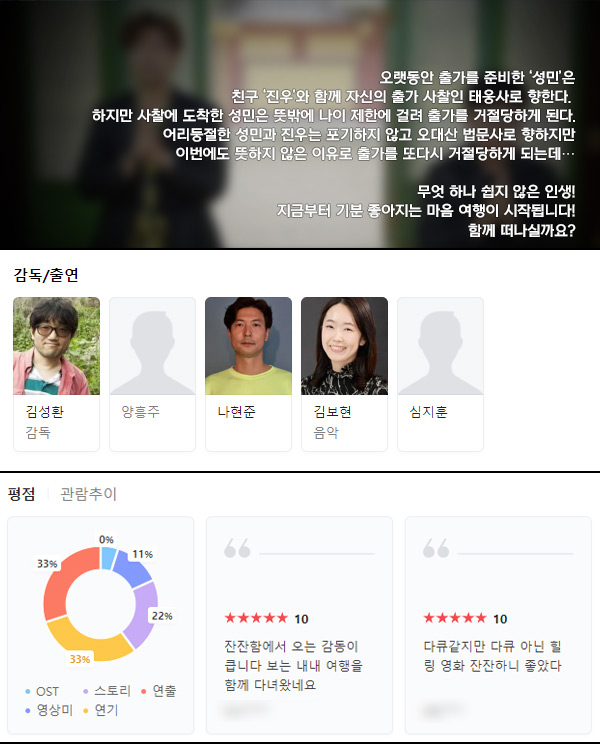Select the 연기 legend item

pyautogui.click(x=101, y=710)
